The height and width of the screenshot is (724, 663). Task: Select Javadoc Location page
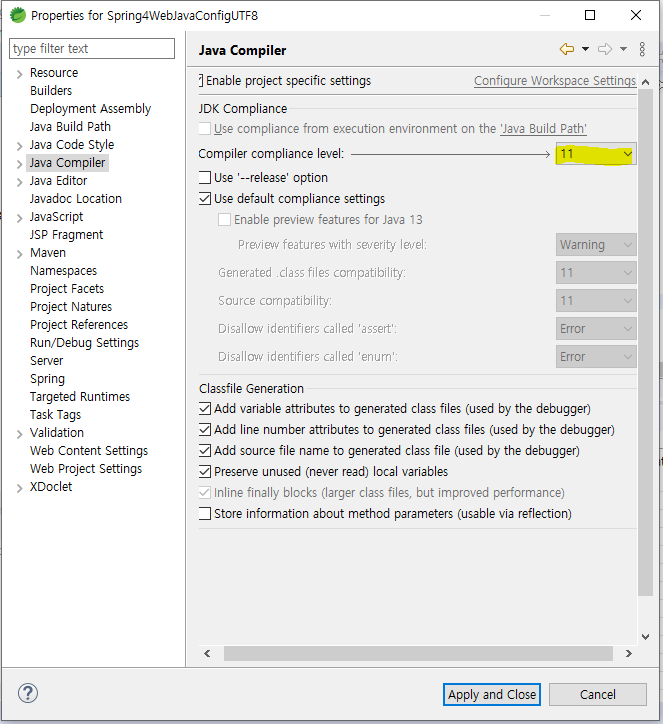click(76, 199)
